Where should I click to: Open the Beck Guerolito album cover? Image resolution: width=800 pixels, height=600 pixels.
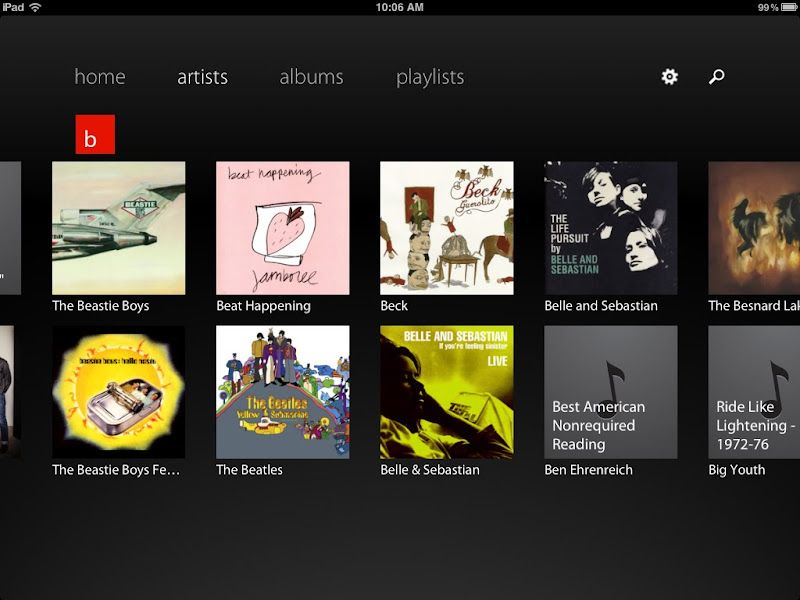(447, 228)
